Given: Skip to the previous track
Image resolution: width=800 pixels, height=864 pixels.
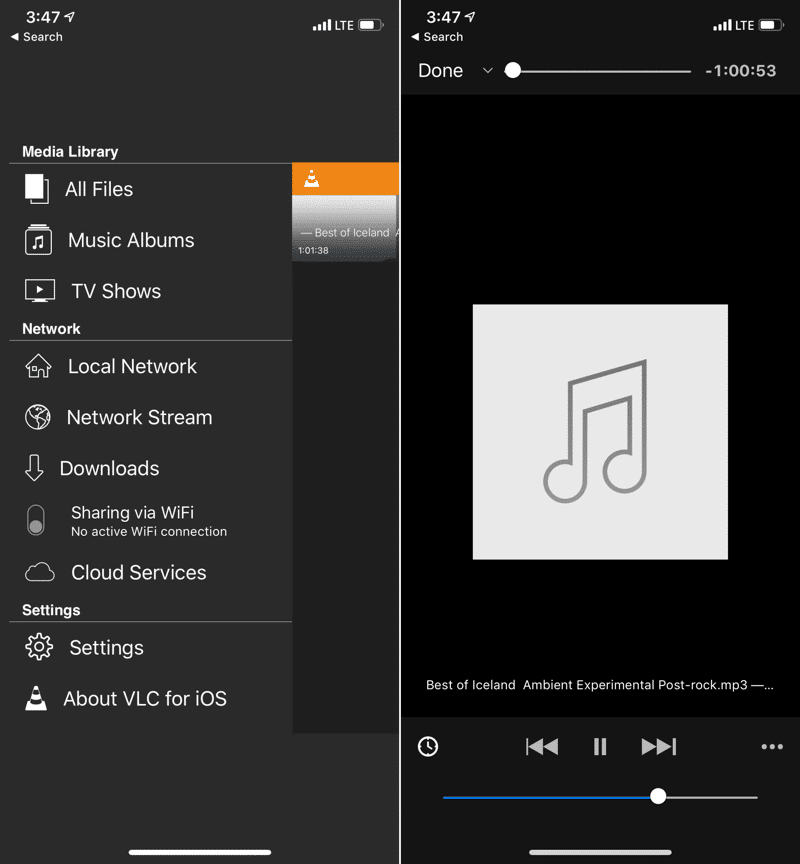Looking at the screenshot, I should pyautogui.click(x=542, y=746).
